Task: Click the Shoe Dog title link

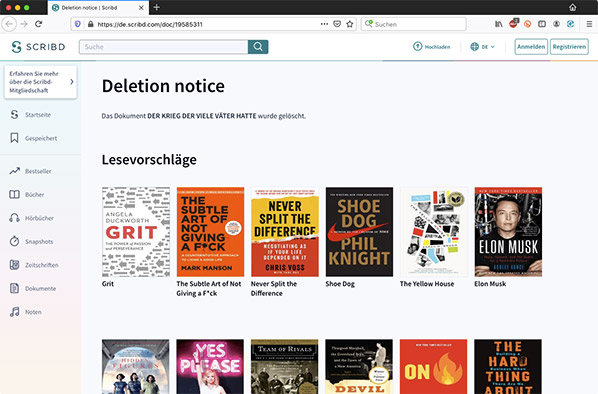Action: [x=340, y=284]
